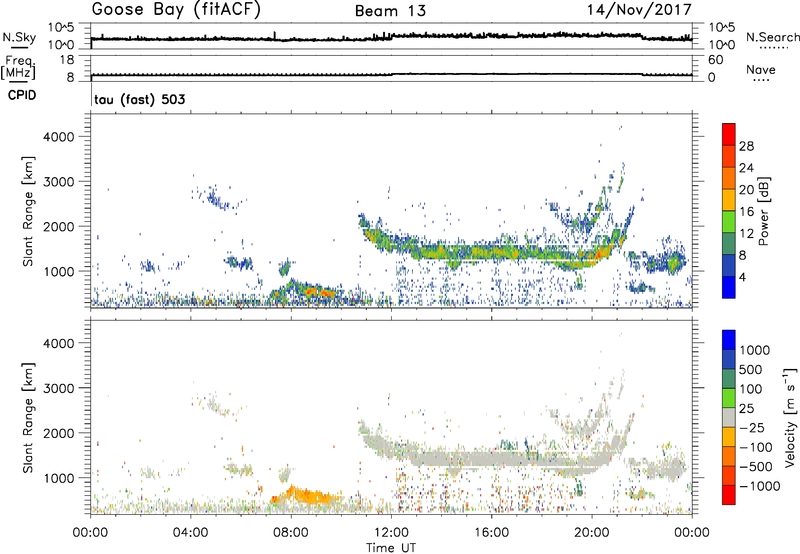Screen dimensions: 800x554
Task: Click the "Goose Bay (fitACF)" title text
Action: point(176,10)
